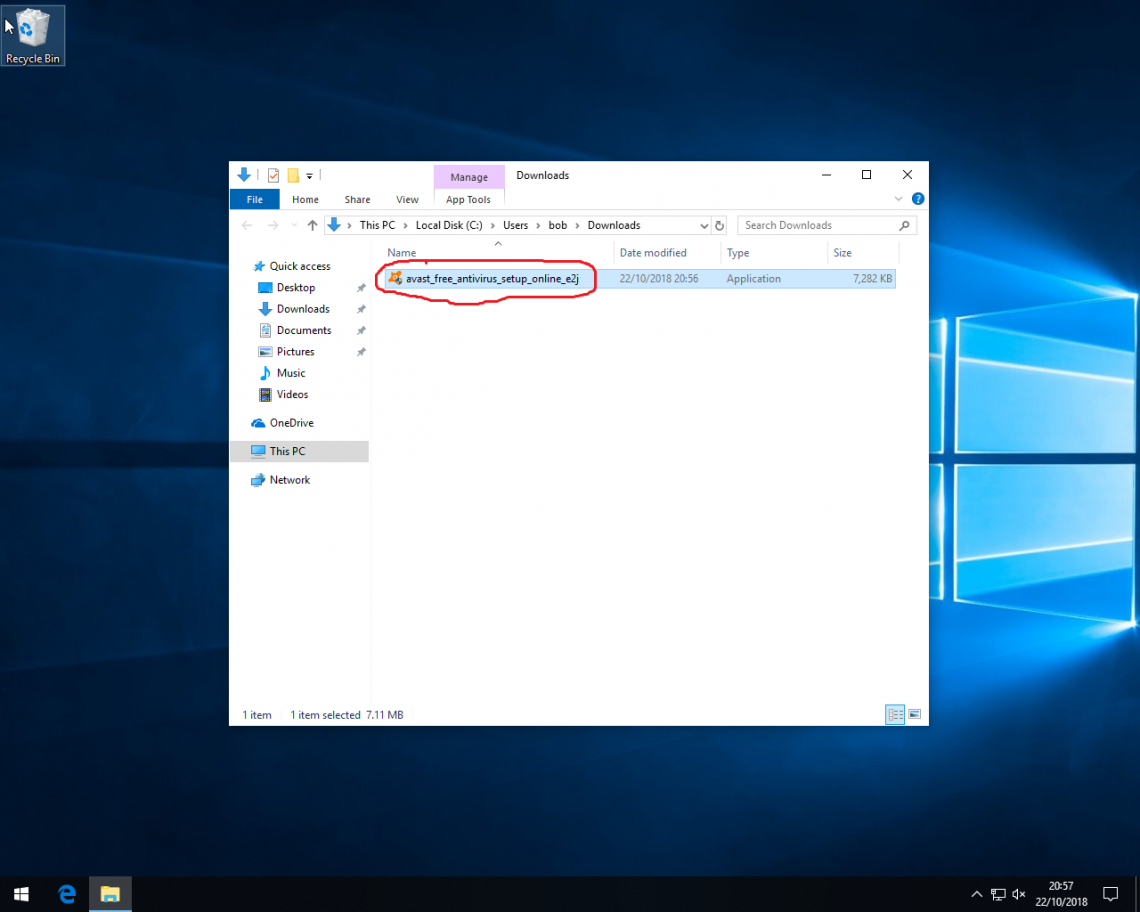Open the taskbar clock and date
Viewport: 1140px width, 912px height.
point(1061,894)
